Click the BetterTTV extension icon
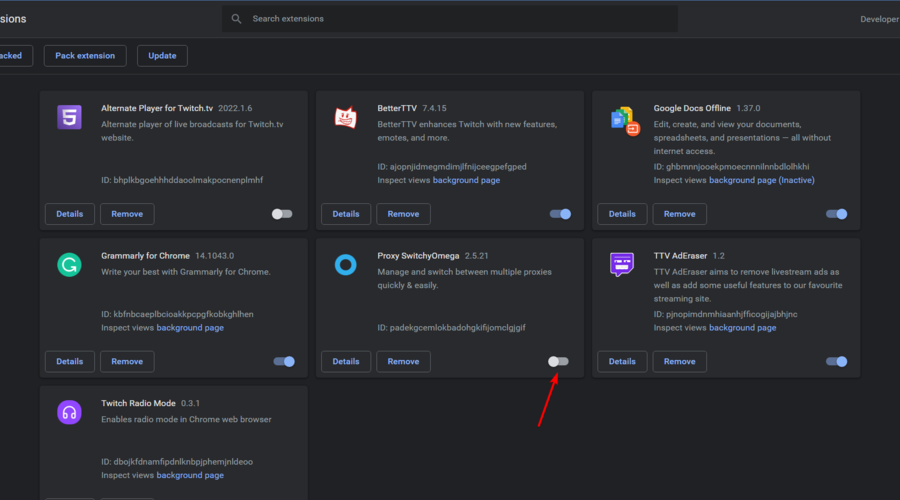The height and width of the screenshot is (500, 900). pyautogui.click(x=345, y=118)
